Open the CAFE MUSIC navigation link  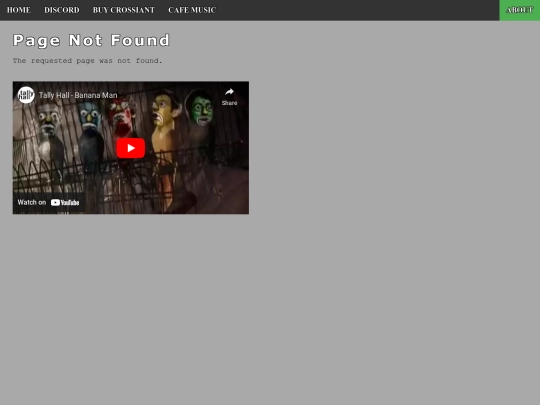click(192, 10)
